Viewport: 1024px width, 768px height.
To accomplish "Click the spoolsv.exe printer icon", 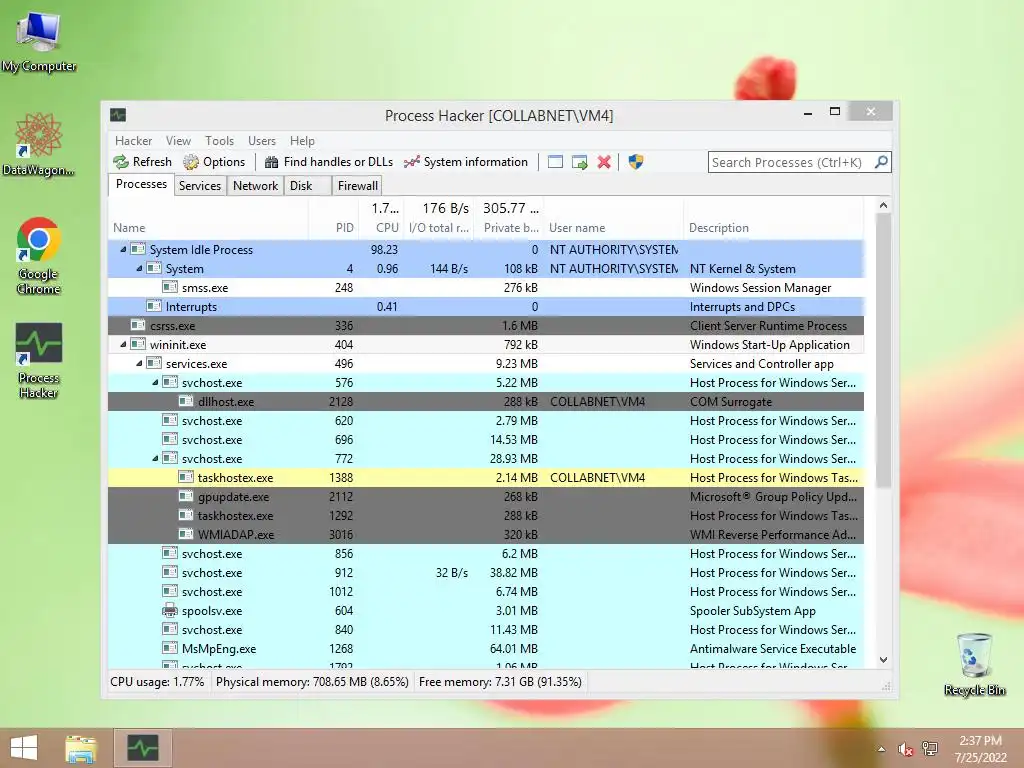I will [x=170, y=611].
